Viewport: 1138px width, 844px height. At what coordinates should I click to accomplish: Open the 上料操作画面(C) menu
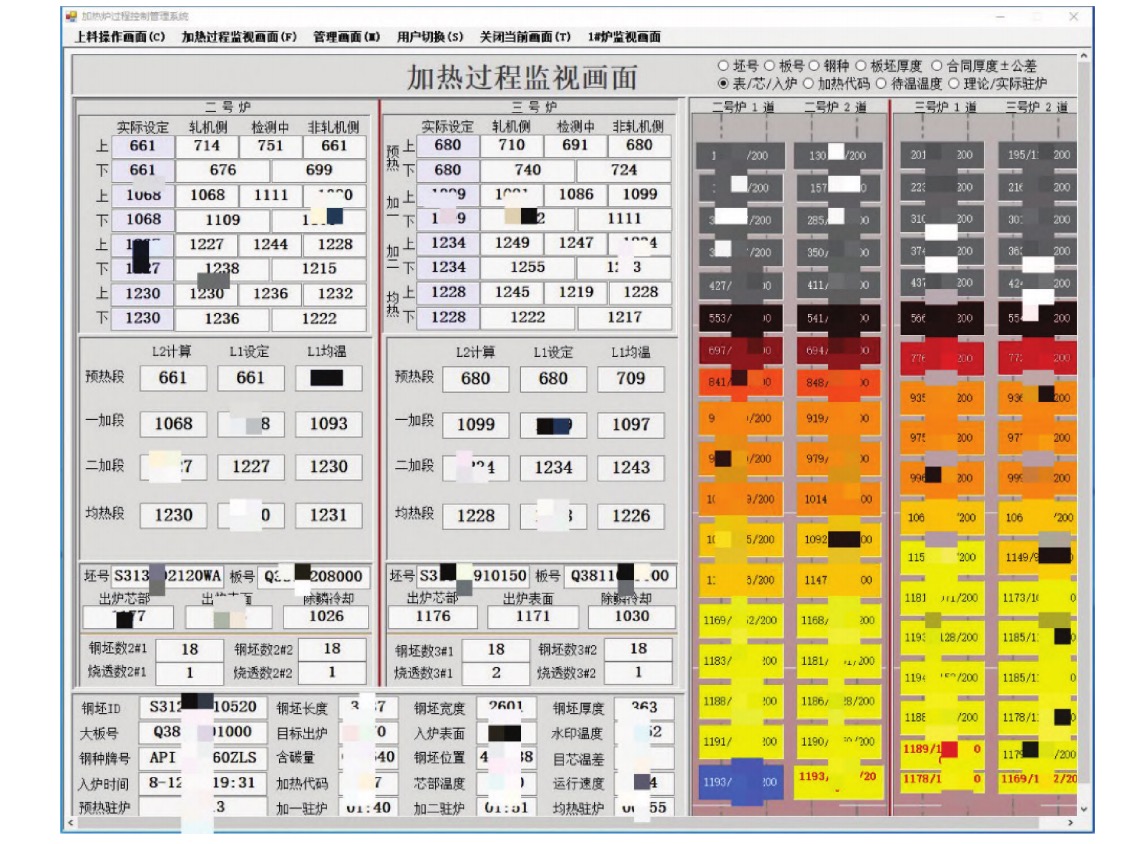click(120, 37)
